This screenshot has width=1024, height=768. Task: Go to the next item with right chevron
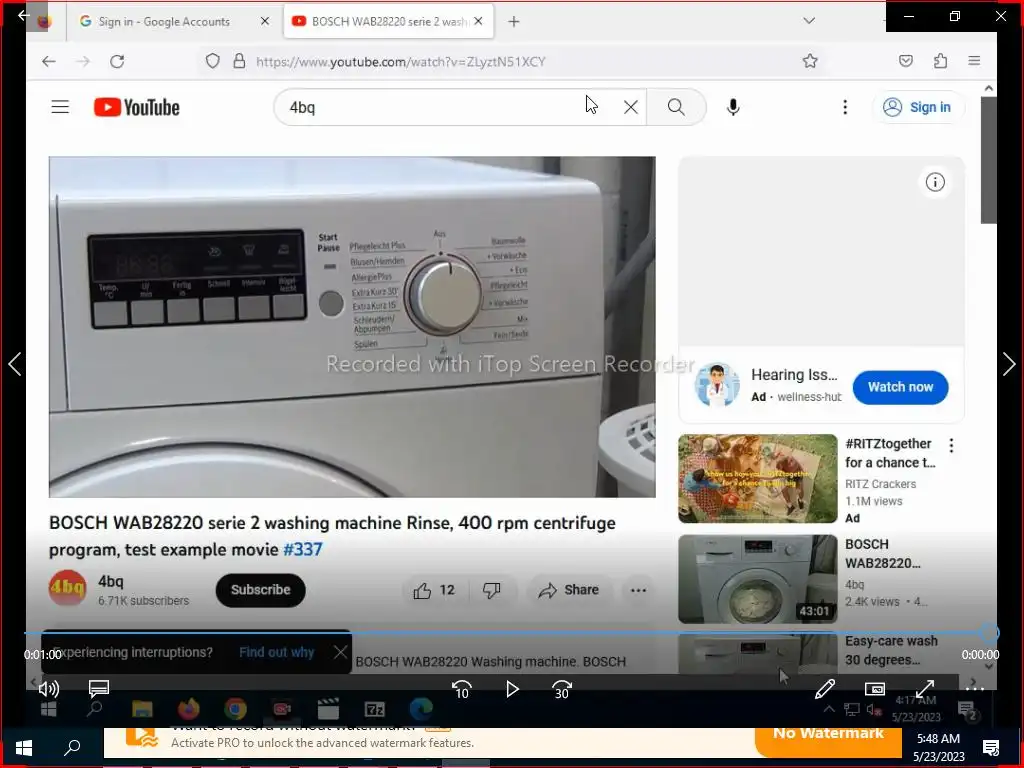click(x=1009, y=364)
